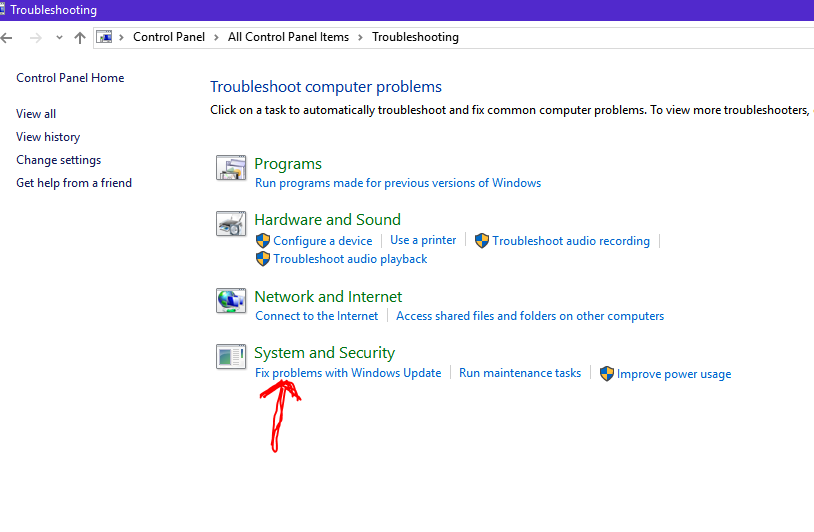The width and height of the screenshot is (814, 532).
Task: Open Control Panel Home
Action: pos(70,78)
